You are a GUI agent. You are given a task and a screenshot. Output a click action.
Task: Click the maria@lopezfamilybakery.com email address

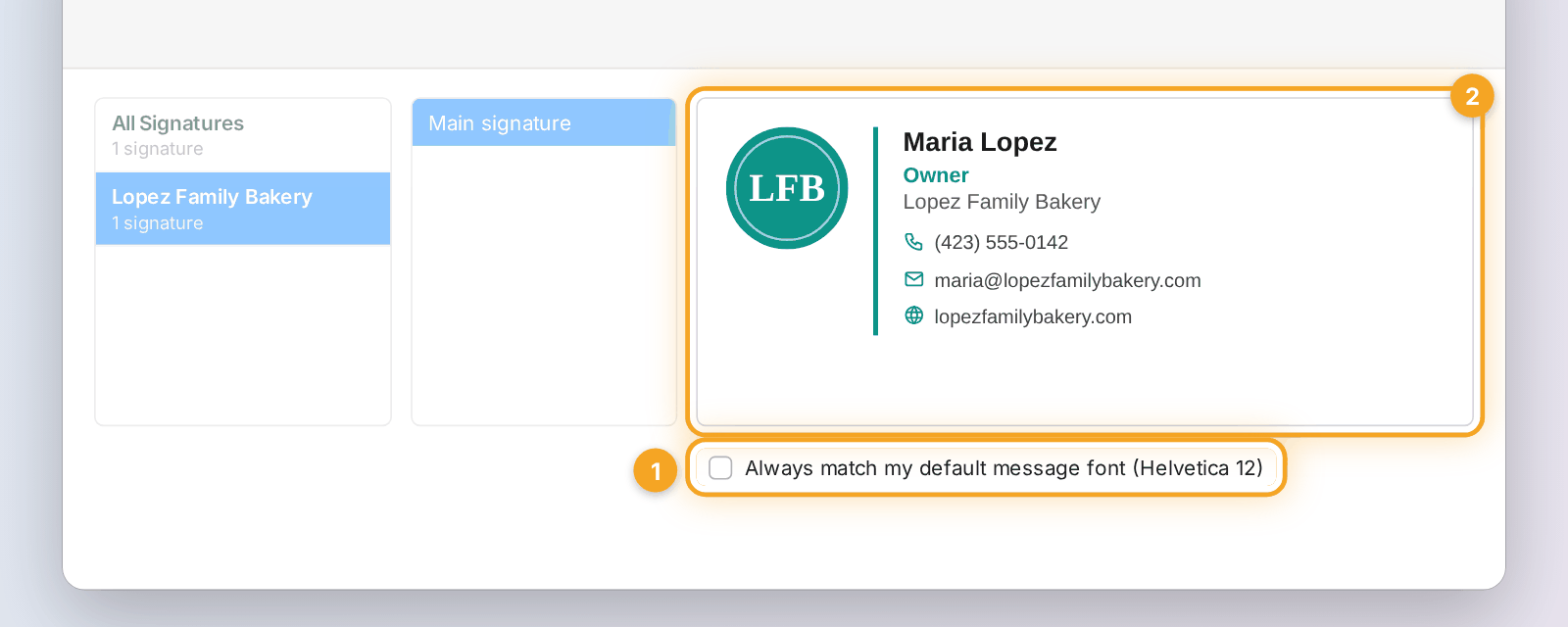[x=1067, y=280]
